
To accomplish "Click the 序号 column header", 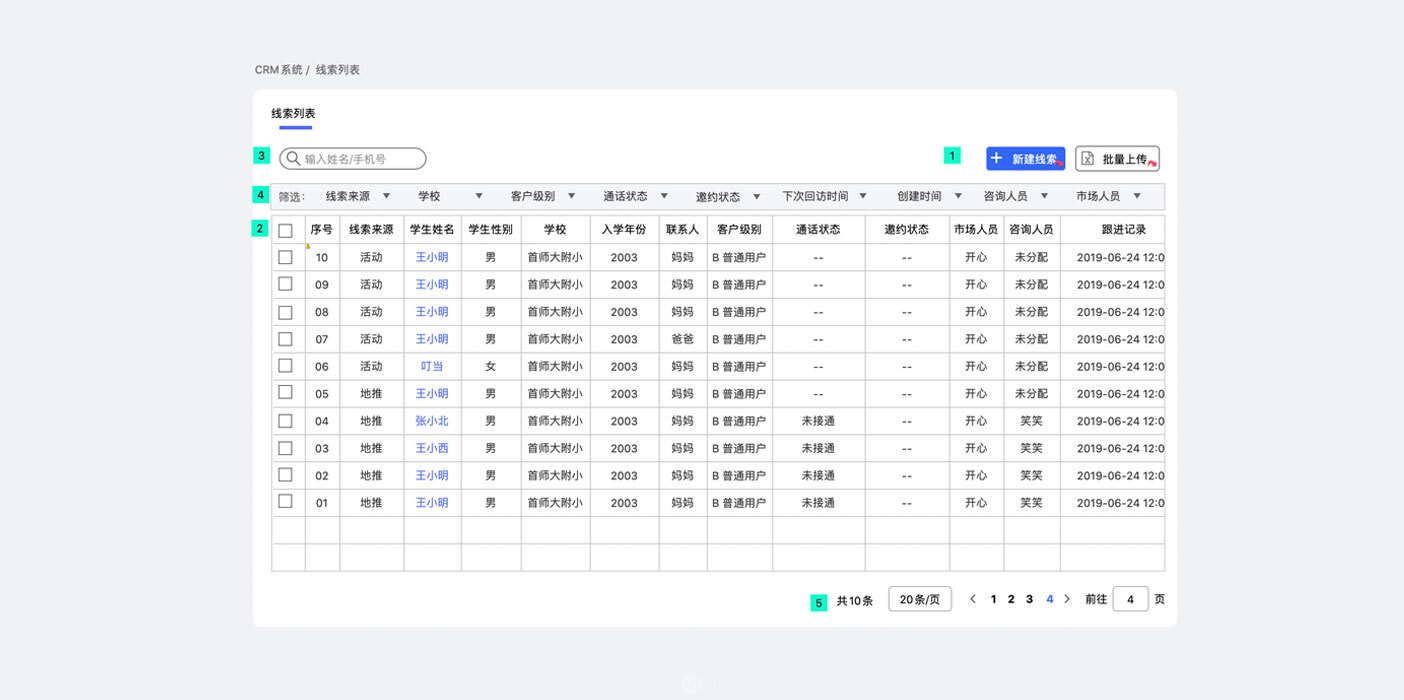I will pos(322,230).
